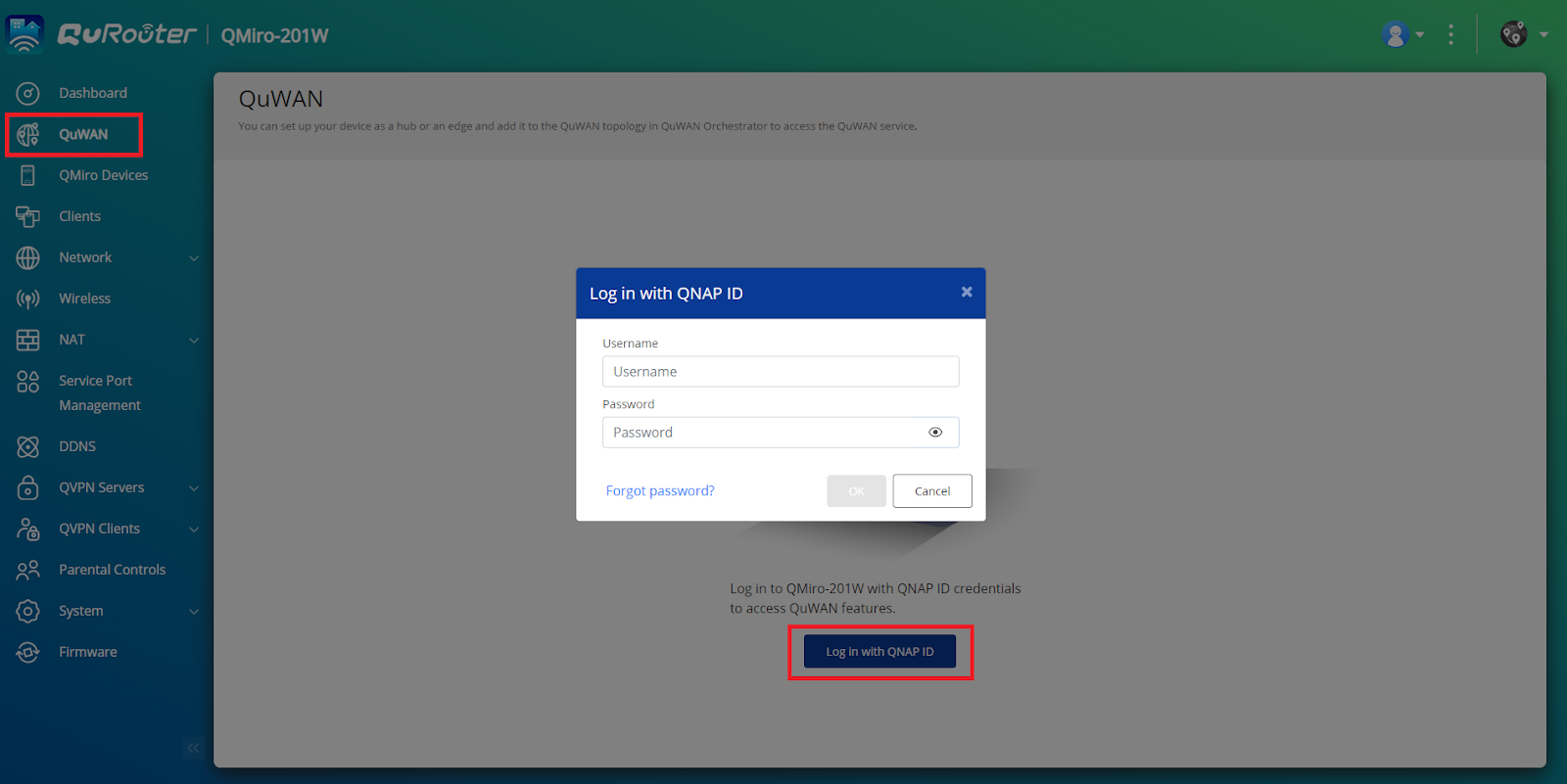Select the QuWAN globe icon
This screenshot has height=784, width=1567.
[x=27, y=134]
